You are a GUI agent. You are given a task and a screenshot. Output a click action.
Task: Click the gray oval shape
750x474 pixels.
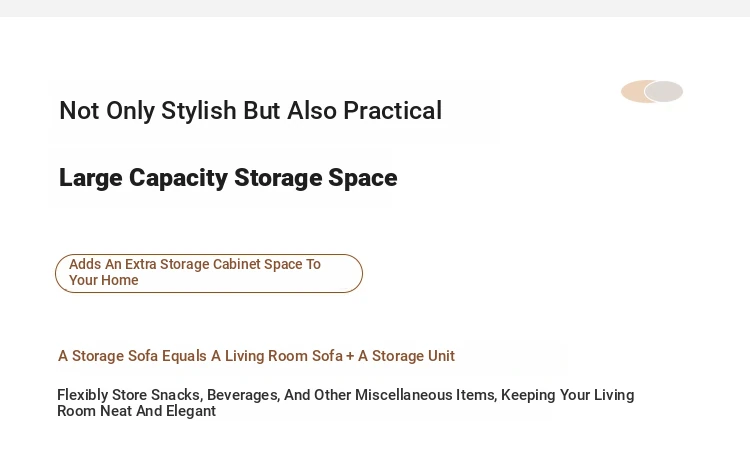pyautogui.click(x=664, y=91)
